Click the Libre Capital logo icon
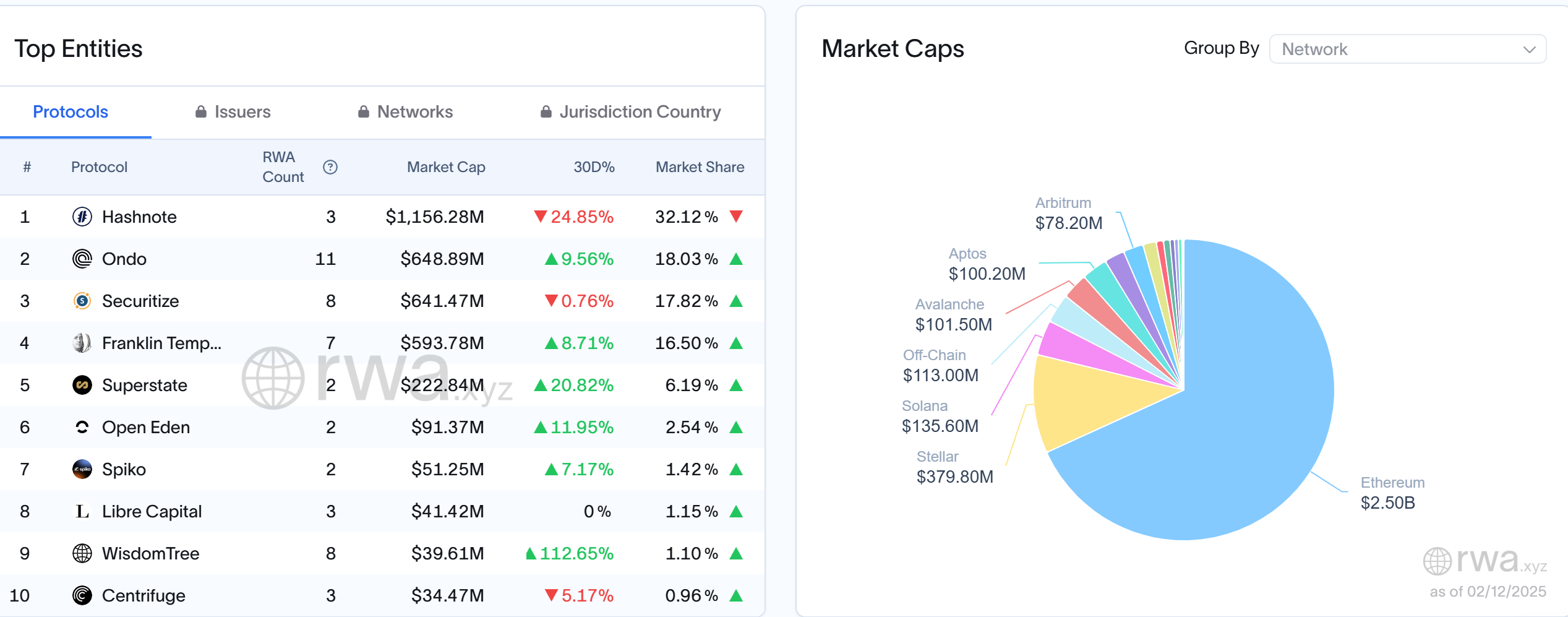 tap(82, 511)
